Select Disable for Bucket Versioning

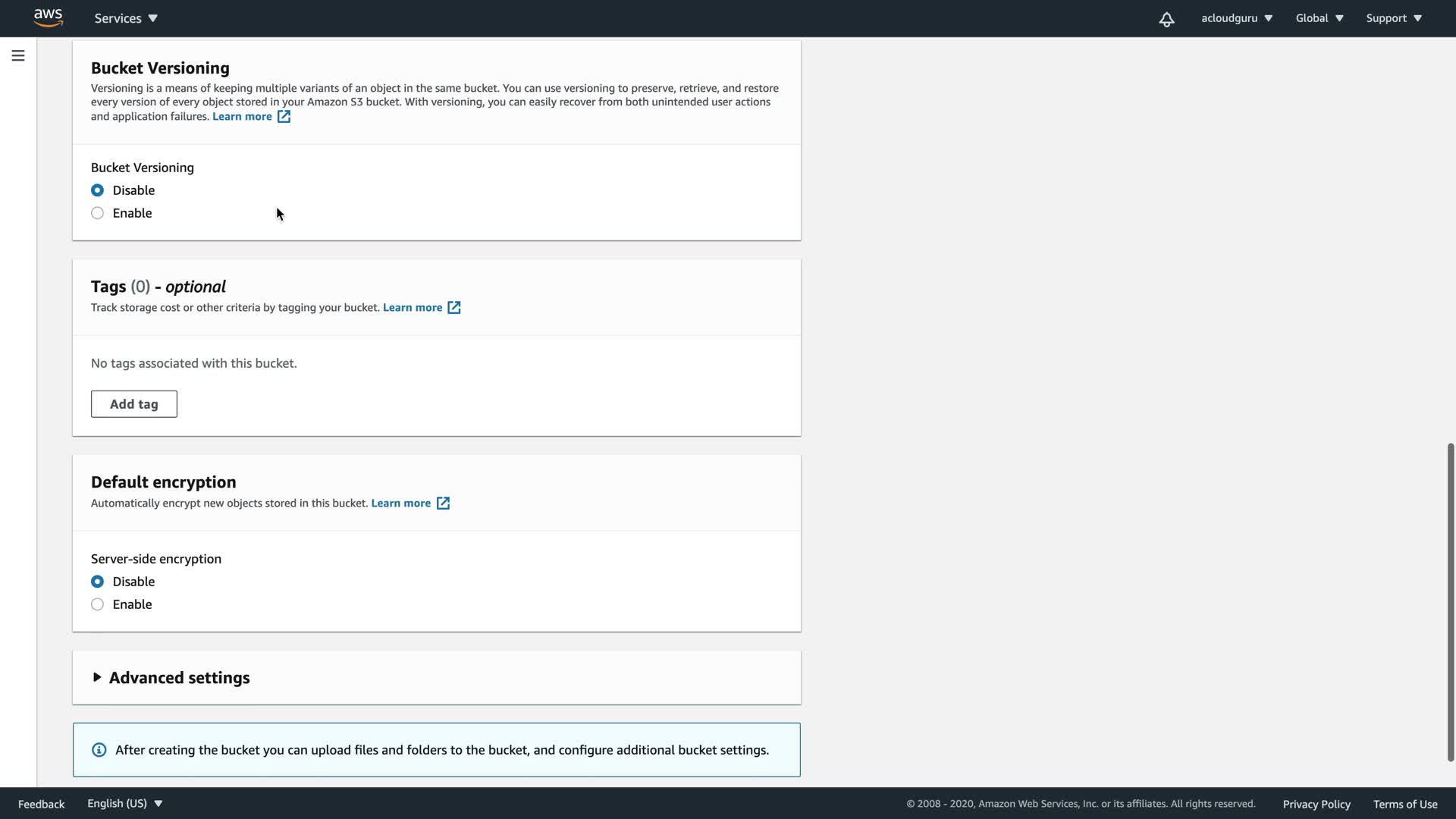[98, 190]
